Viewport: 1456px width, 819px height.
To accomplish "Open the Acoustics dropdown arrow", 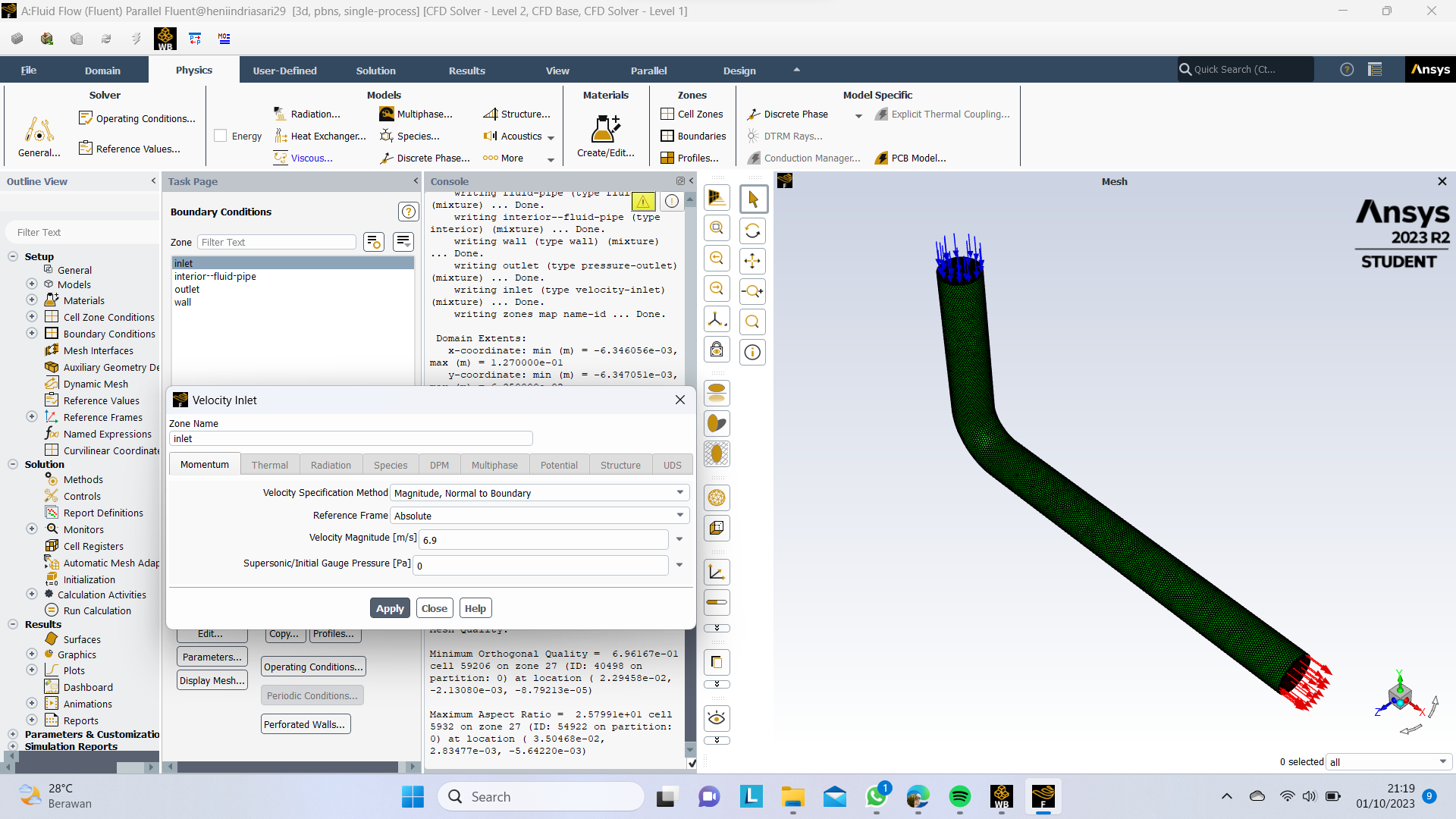I will pyautogui.click(x=551, y=138).
